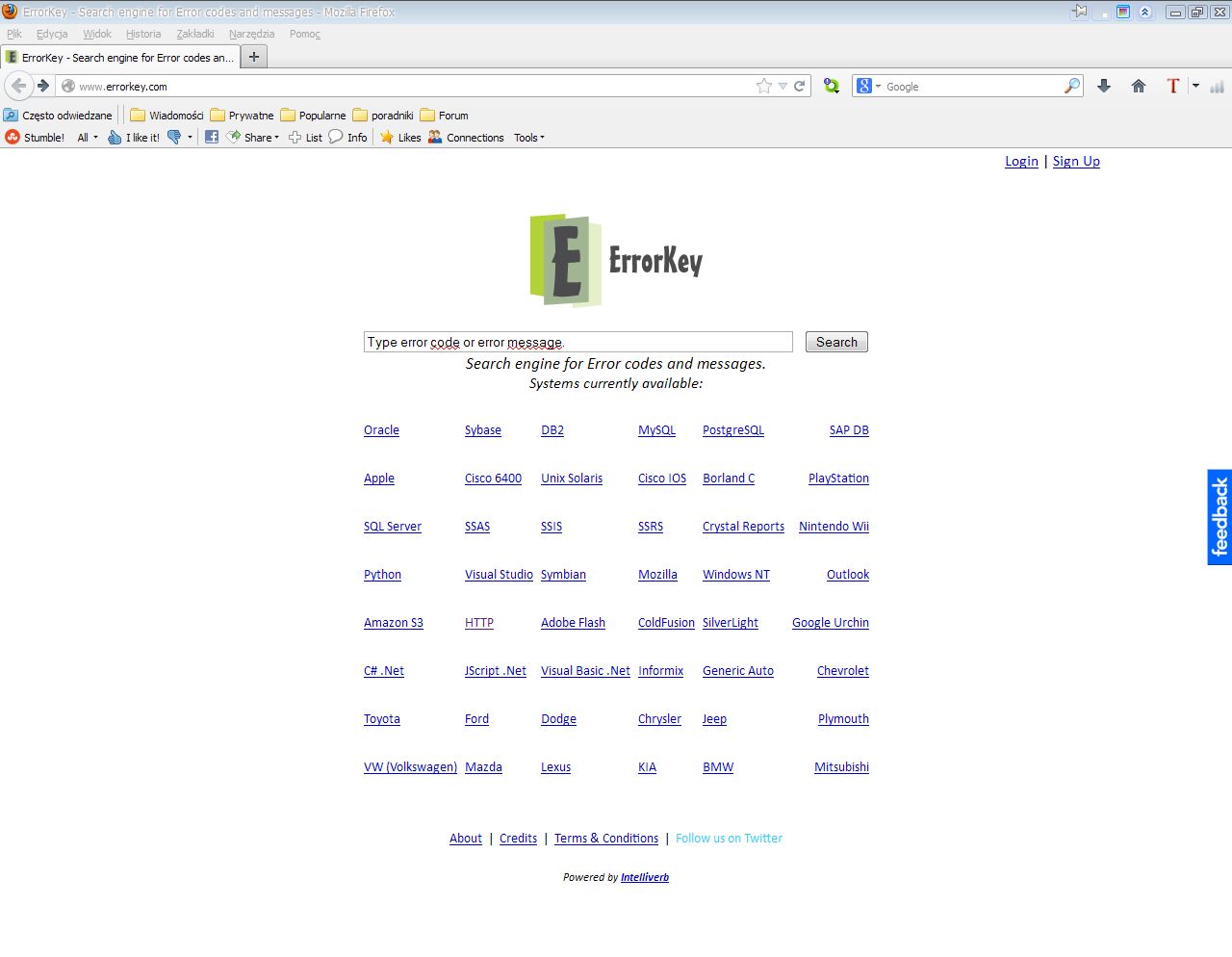Go to the Home page icon
The height and width of the screenshot is (957, 1232).
[x=1139, y=86]
